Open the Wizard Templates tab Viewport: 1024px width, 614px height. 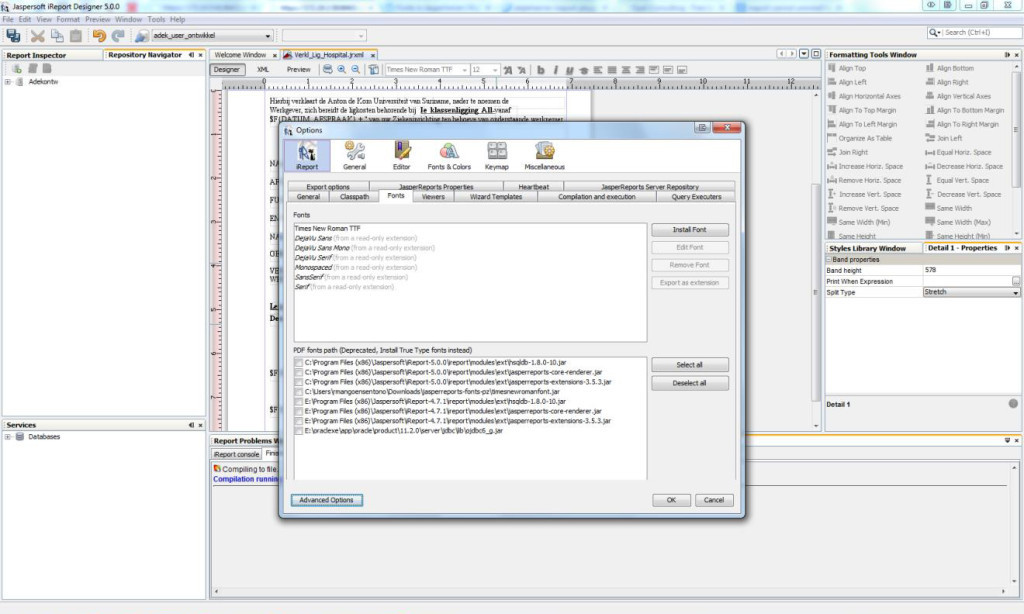pyautogui.click(x=496, y=197)
